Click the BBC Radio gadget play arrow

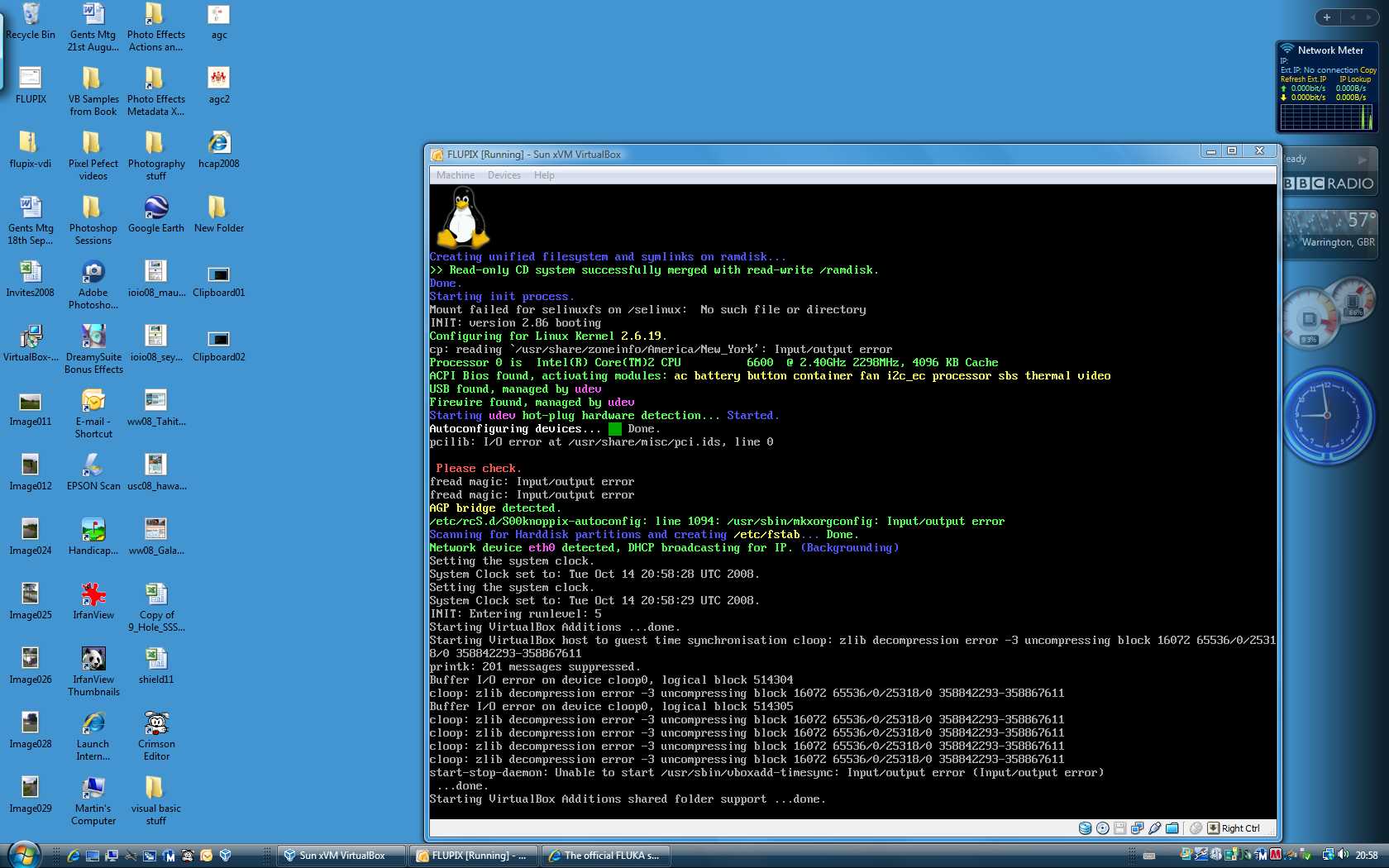click(1362, 160)
